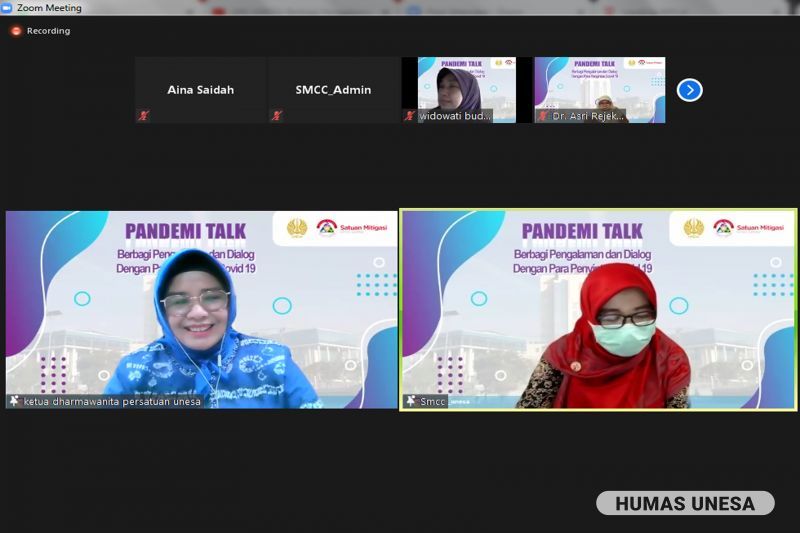Click muted microphone icon on widowati bud tile
The height and width of the screenshot is (533, 800).
[x=409, y=116]
